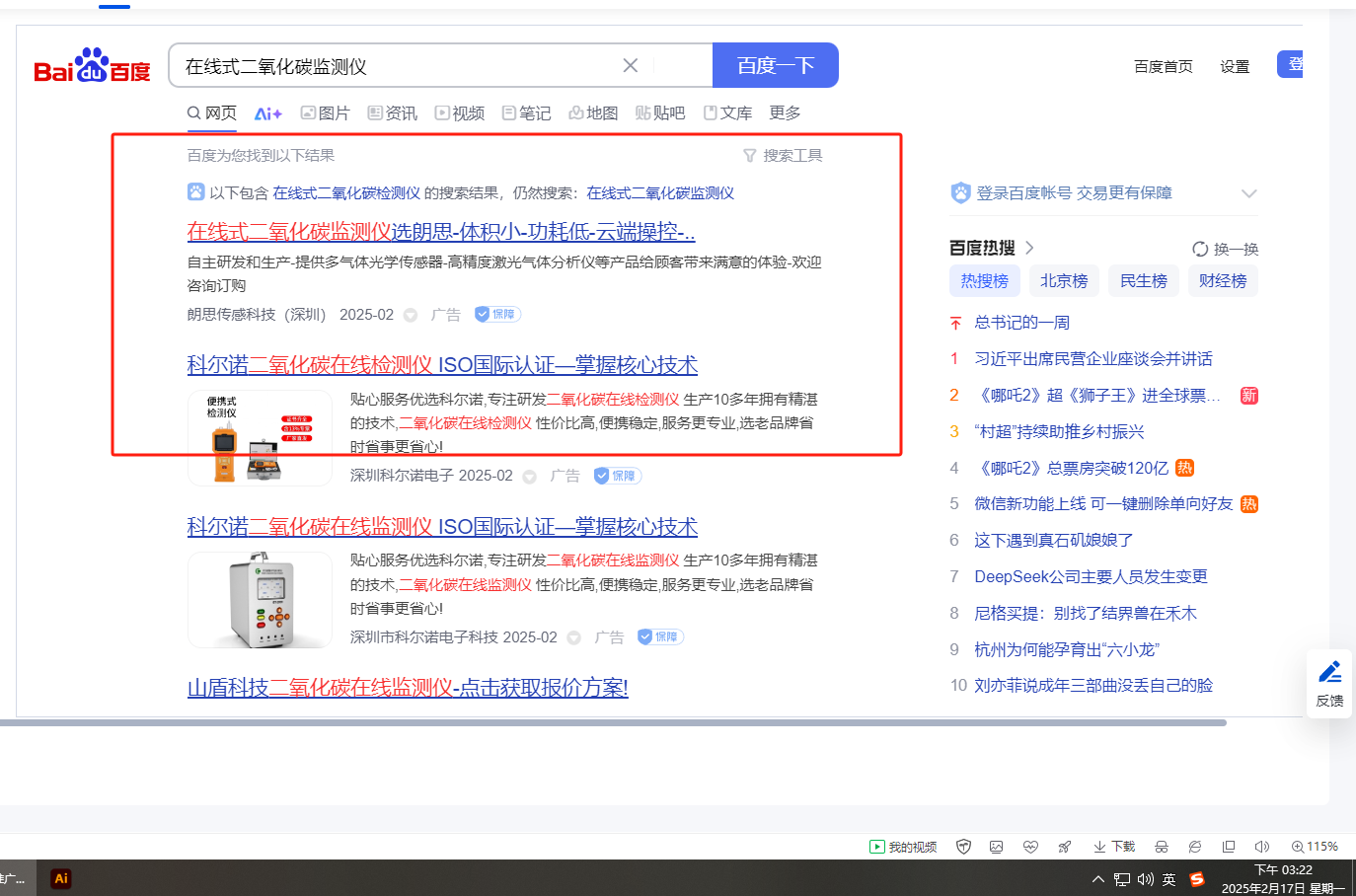Open the 反馈 feedback pencil icon
The height and width of the screenshot is (896, 1356).
click(x=1329, y=682)
